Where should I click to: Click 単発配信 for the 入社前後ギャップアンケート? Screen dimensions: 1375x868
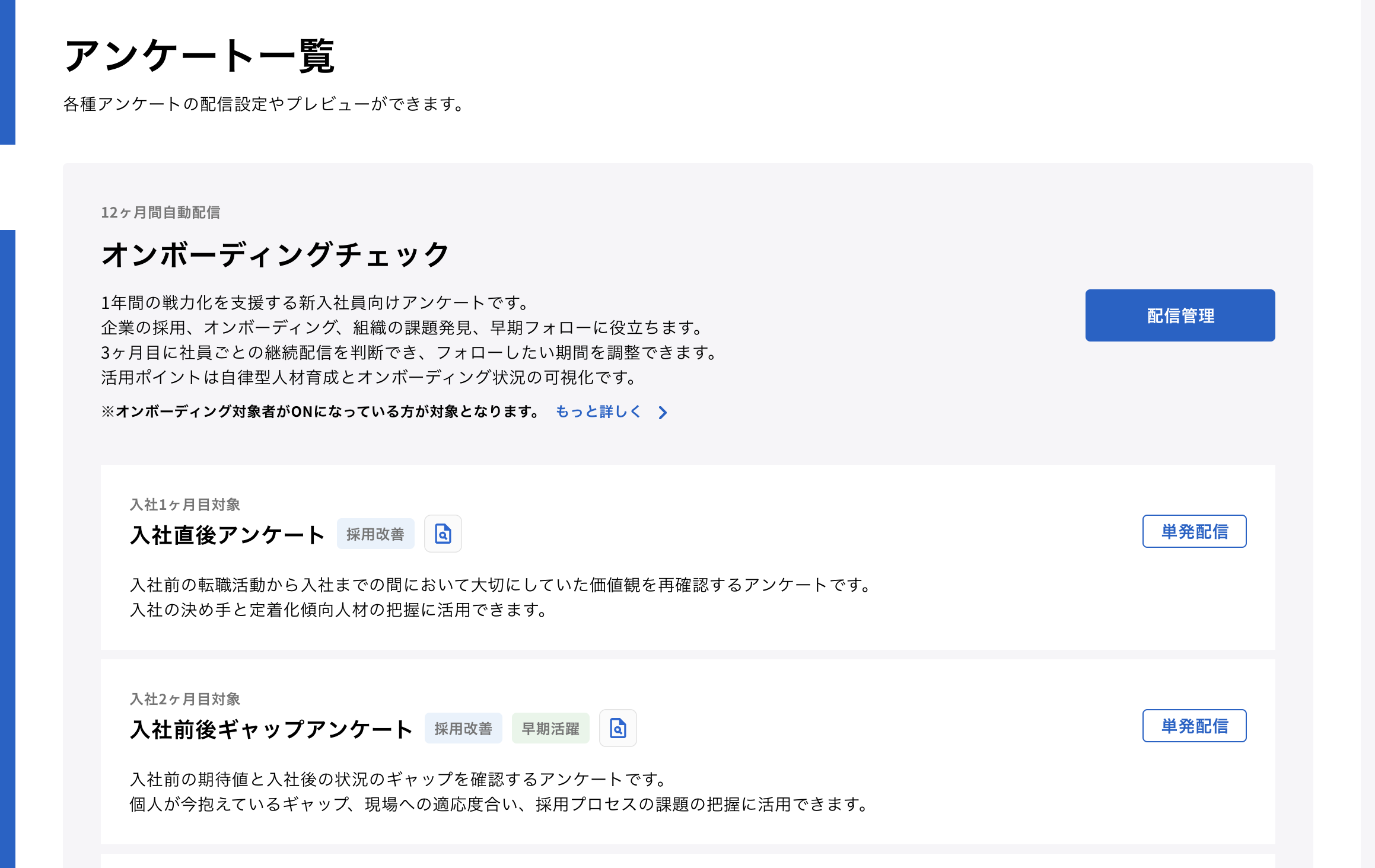pos(1194,725)
